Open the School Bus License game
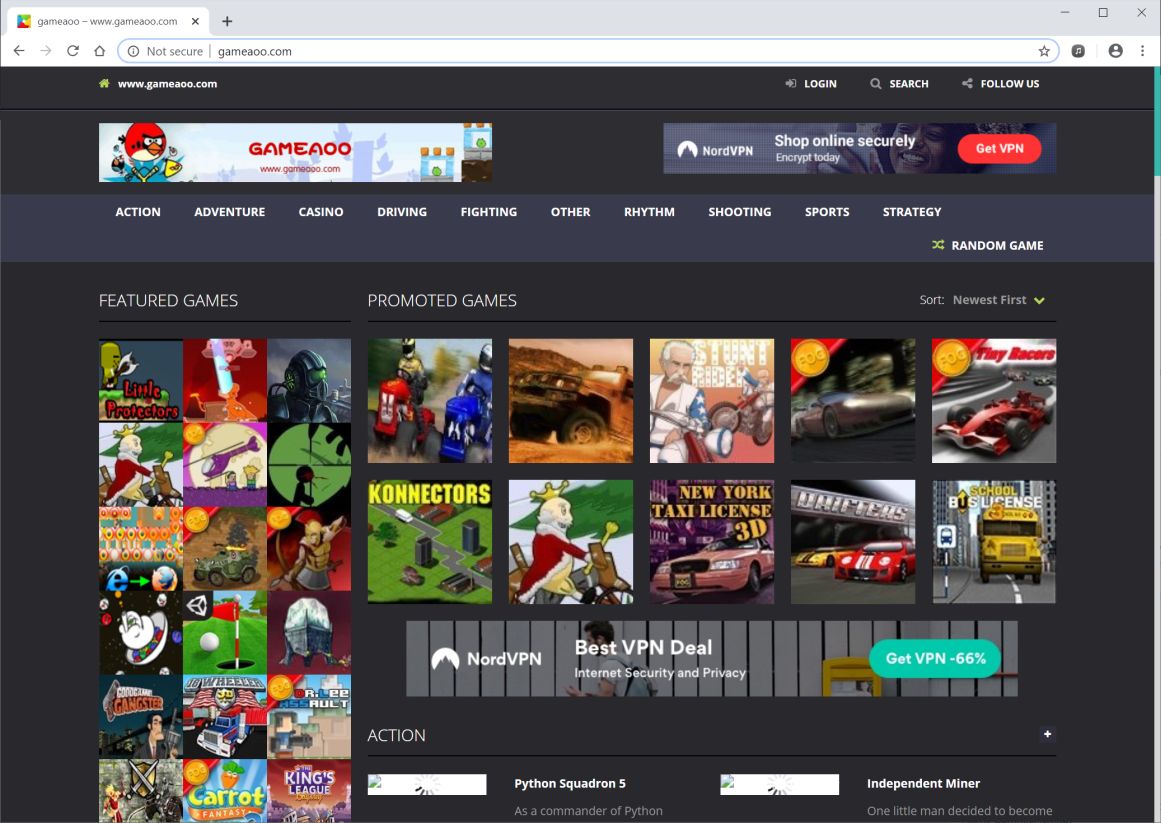Screen dimensions: 1161x823 pyautogui.click(x=994, y=541)
